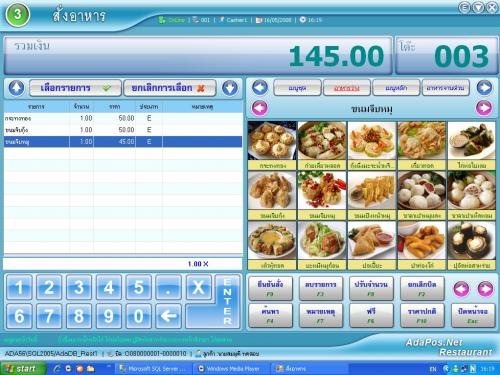Click pink right arrow above ปิดหน้าจอ button
The width and height of the screenshot is (500, 375).
[x=485, y=288]
